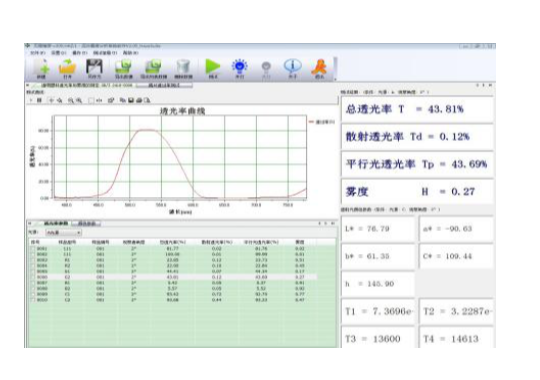Click the close icon of the results panel
The height and width of the screenshot is (380, 540).
[490, 85]
